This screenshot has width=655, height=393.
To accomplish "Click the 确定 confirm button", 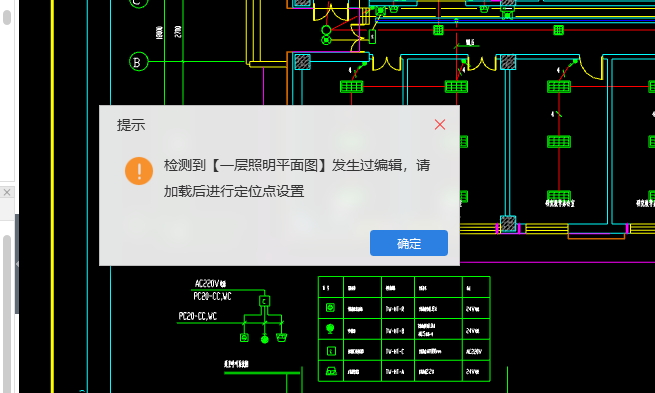I will [x=409, y=243].
